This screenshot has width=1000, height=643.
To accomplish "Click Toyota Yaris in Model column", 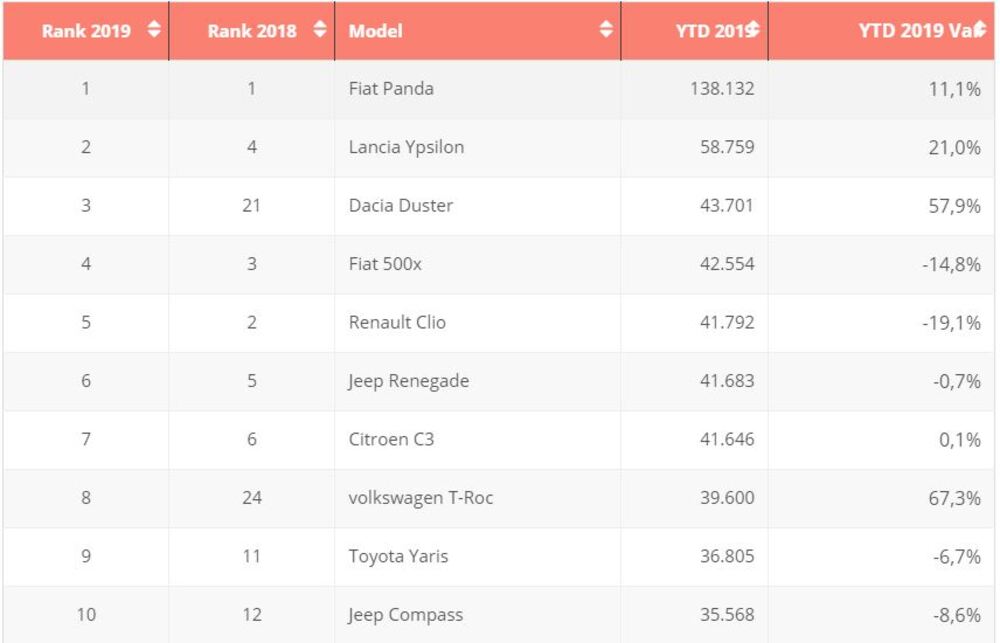I will point(398,556).
